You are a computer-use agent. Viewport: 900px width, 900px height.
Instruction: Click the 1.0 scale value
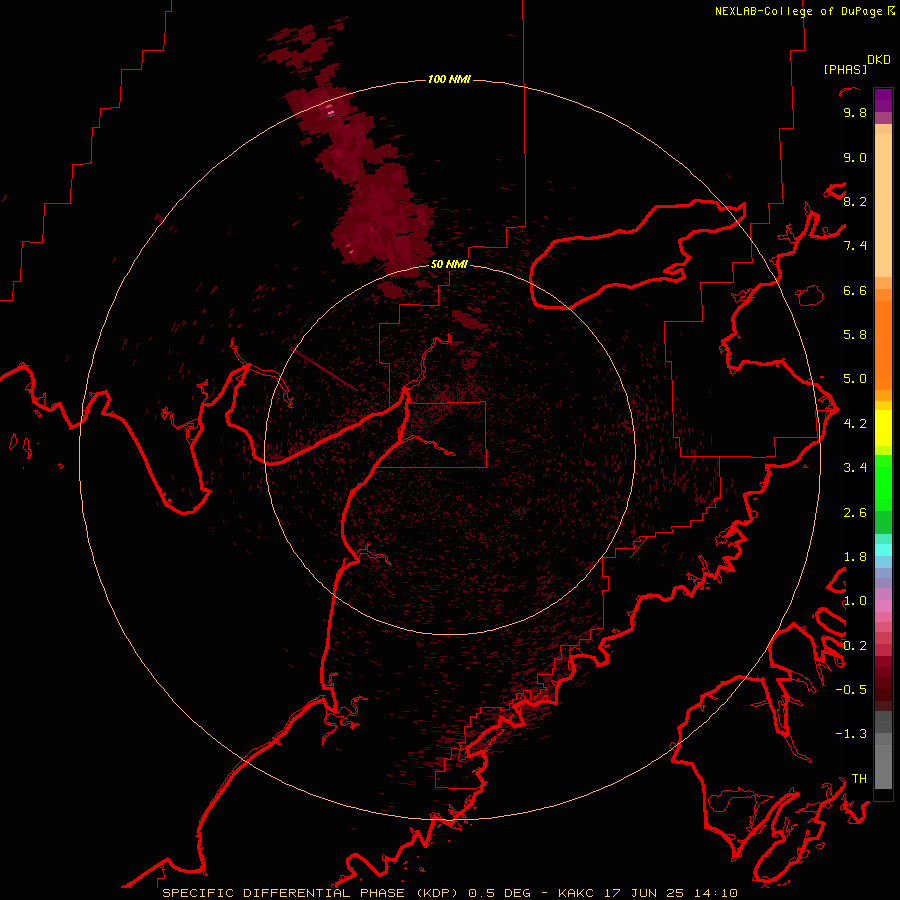tap(855, 601)
